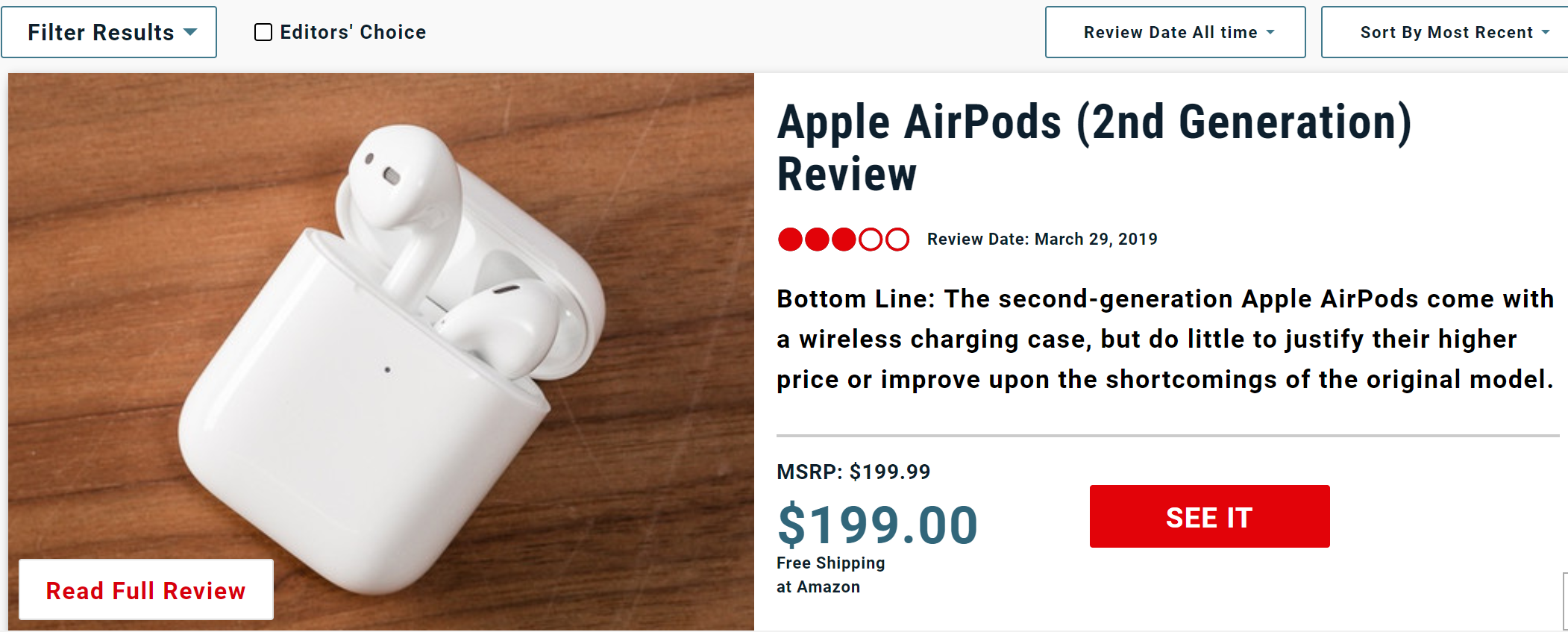Click the Filter Results caret arrow
This screenshot has width=1568, height=632.
point(190,32)
